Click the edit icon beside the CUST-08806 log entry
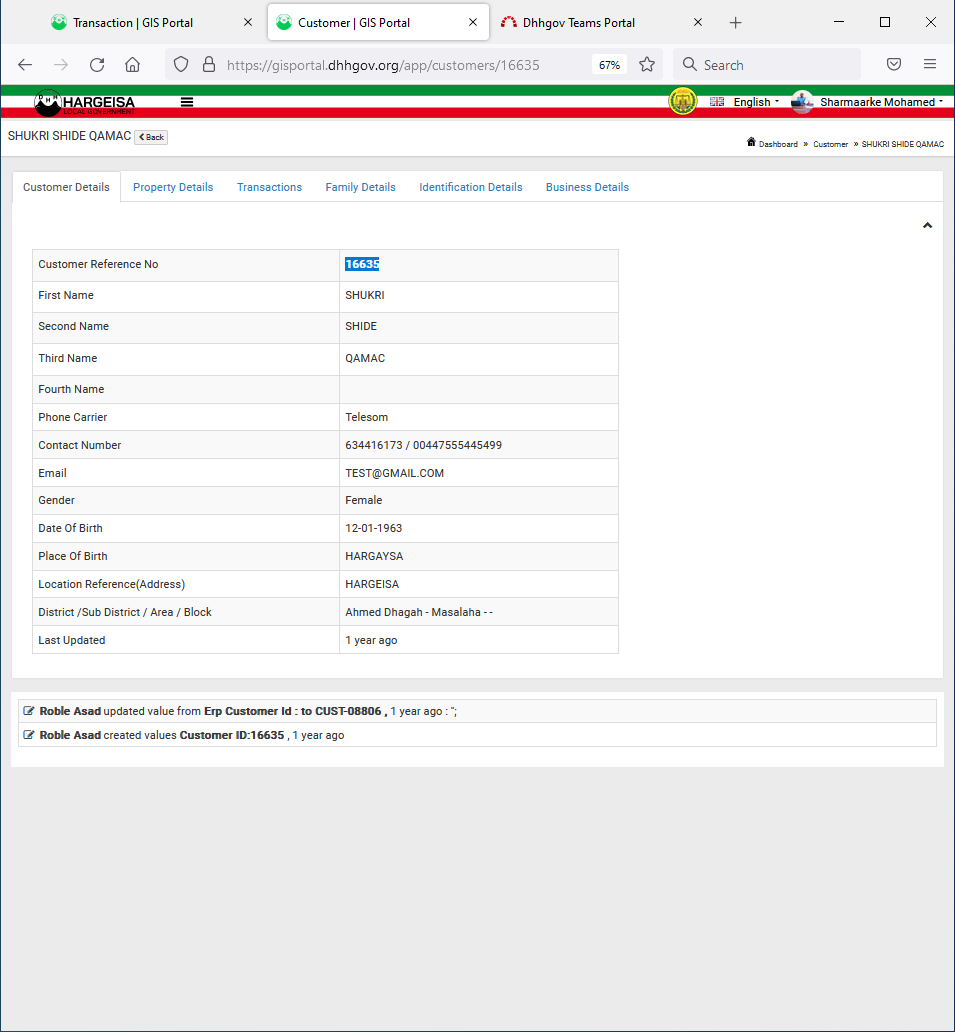Image resolution: width=955 pixels, height=1032 pixels. (x=29, y=711)
